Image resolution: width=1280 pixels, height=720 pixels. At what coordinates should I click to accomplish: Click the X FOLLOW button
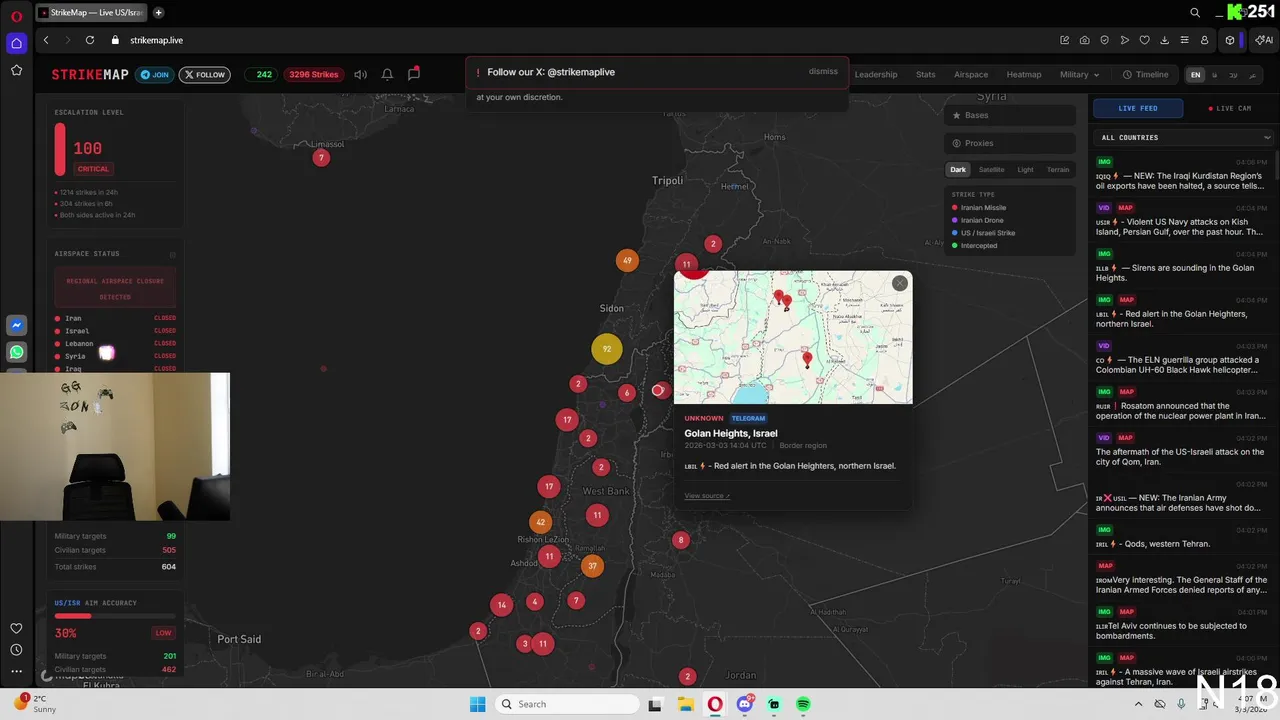click(x=205, y=74)
